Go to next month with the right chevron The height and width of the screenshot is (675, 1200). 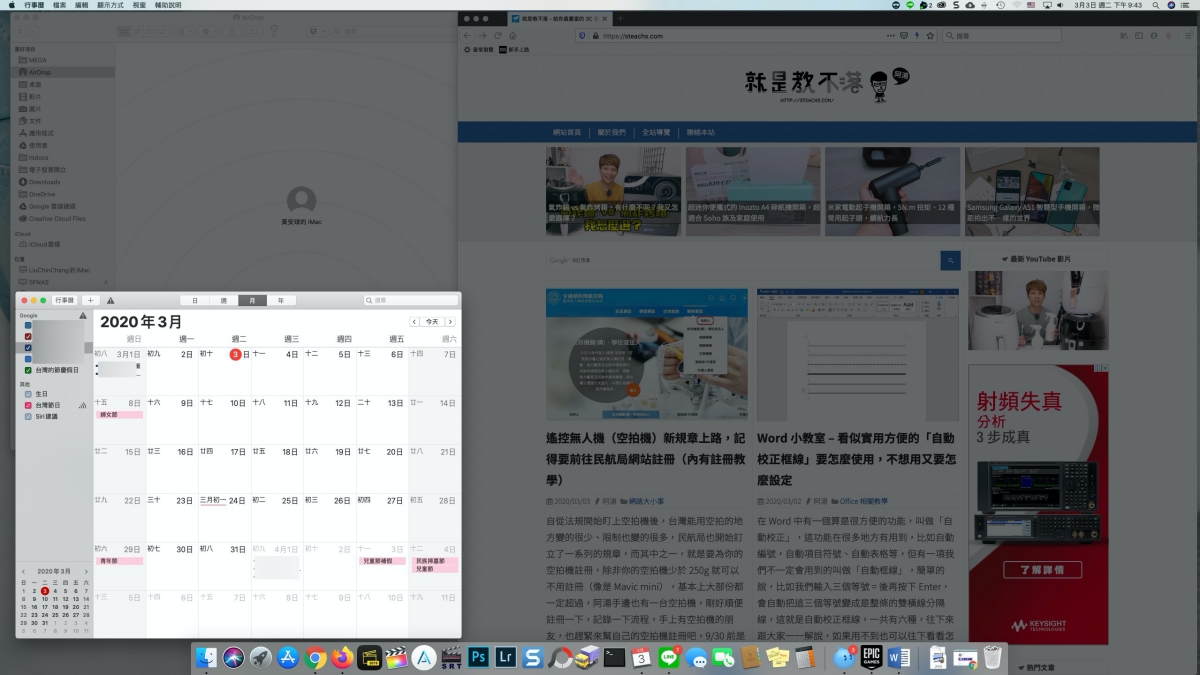pyautogui.click(x=450, y=322)
